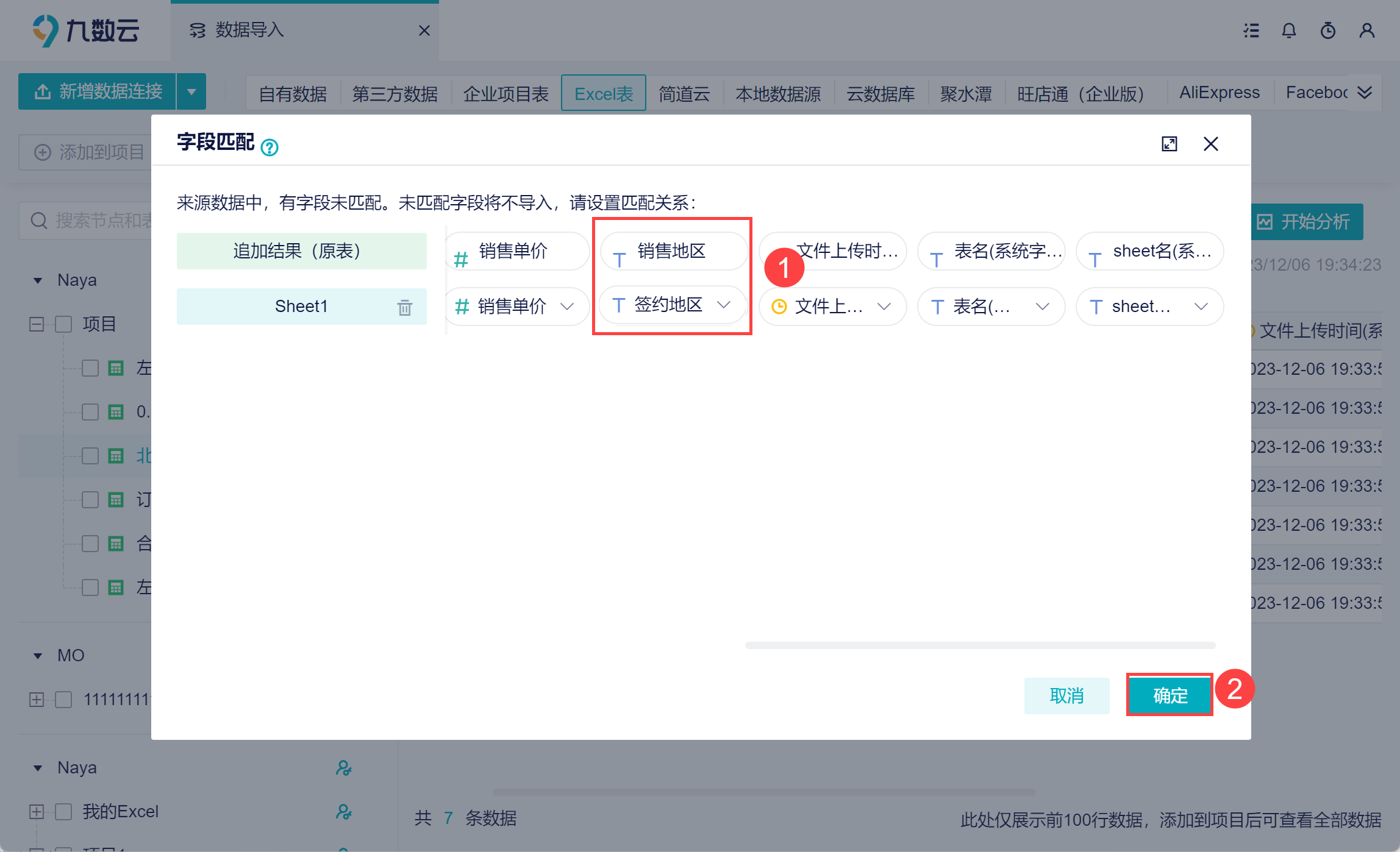Screen dimensions: 1400x852
Task: Tick the 我的Excel checkbox
Action: pyautogui.click(x=63, y=812)
